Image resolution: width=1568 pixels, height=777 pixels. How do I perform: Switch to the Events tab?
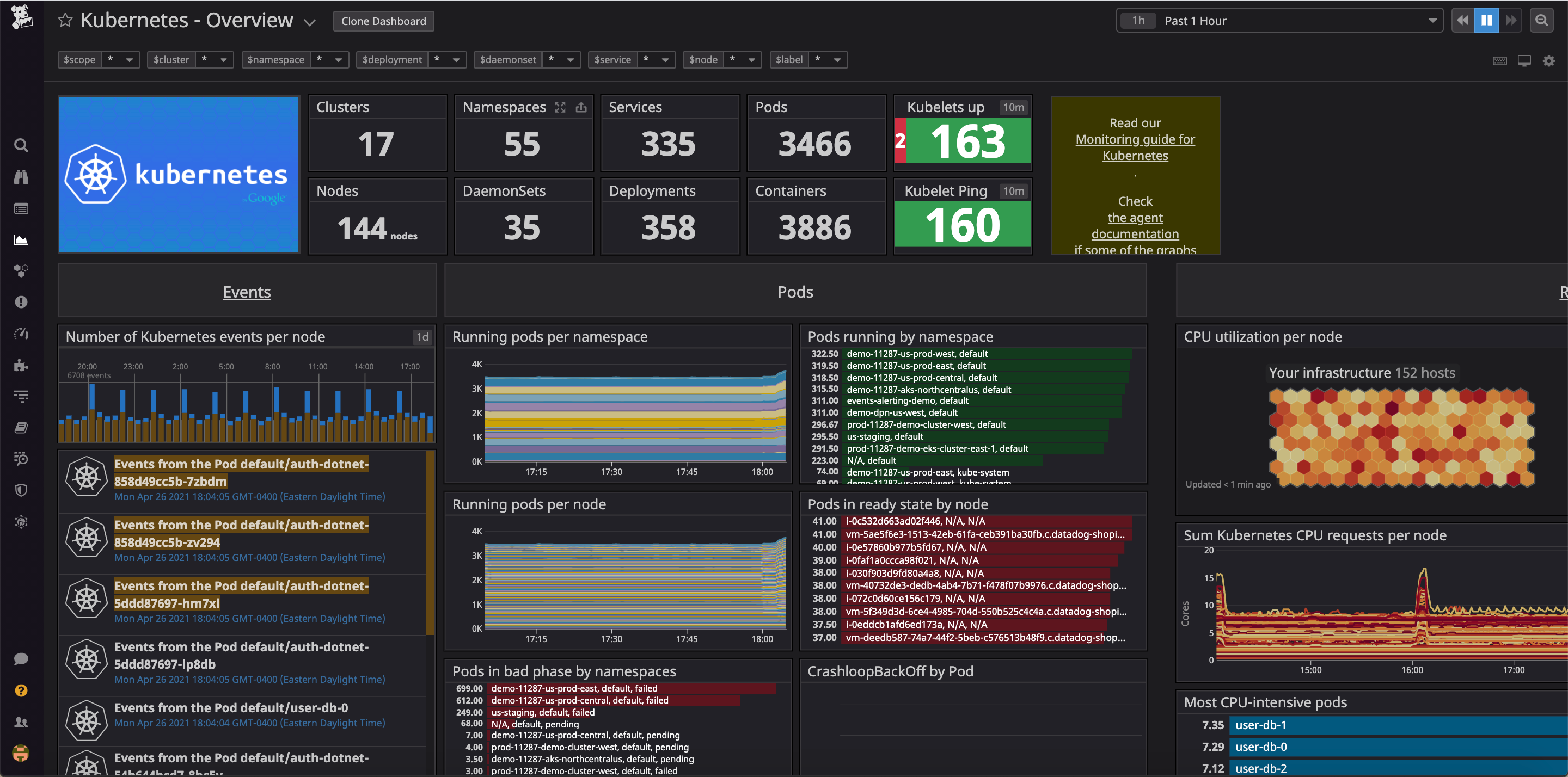tap(247, 292)
